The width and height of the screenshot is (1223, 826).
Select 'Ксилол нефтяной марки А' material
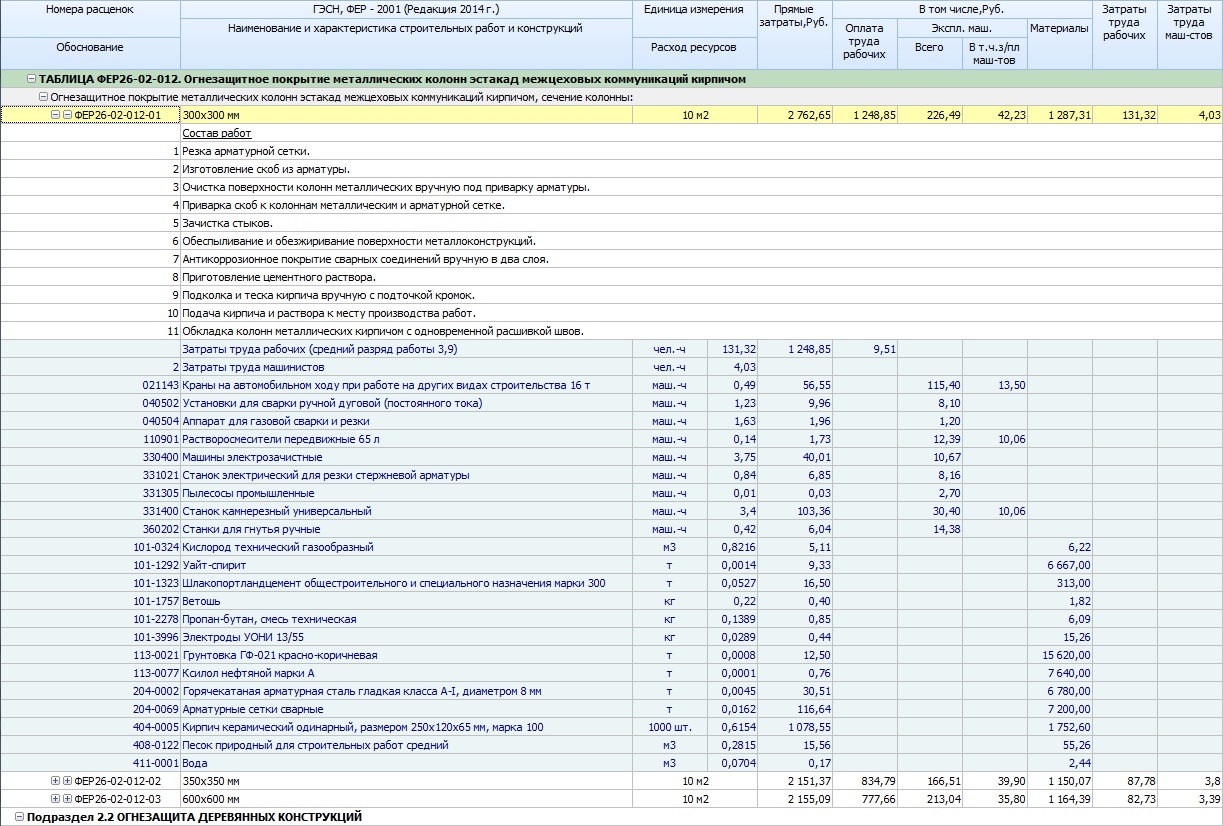click(248, 673)
